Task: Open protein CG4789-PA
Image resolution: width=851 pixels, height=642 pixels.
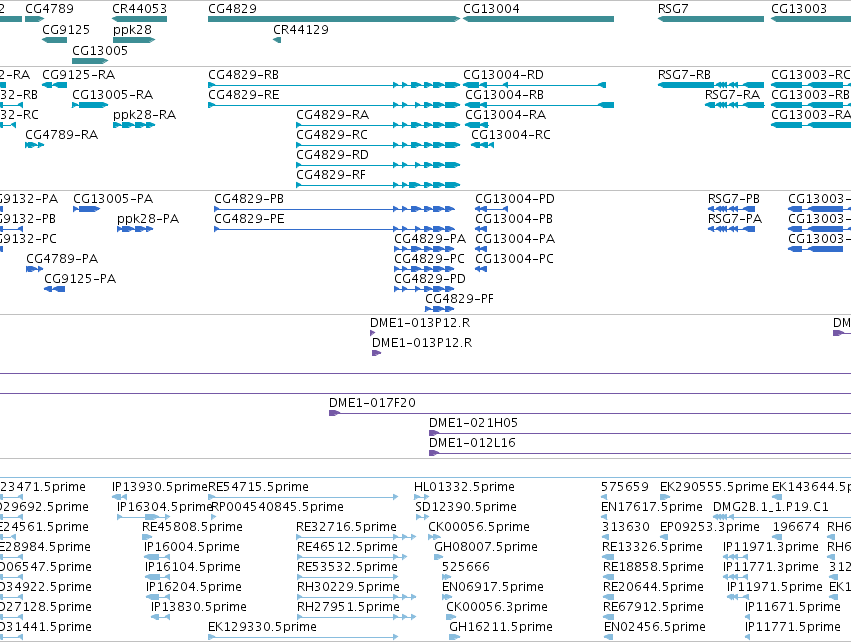Action: click(62, 259)
